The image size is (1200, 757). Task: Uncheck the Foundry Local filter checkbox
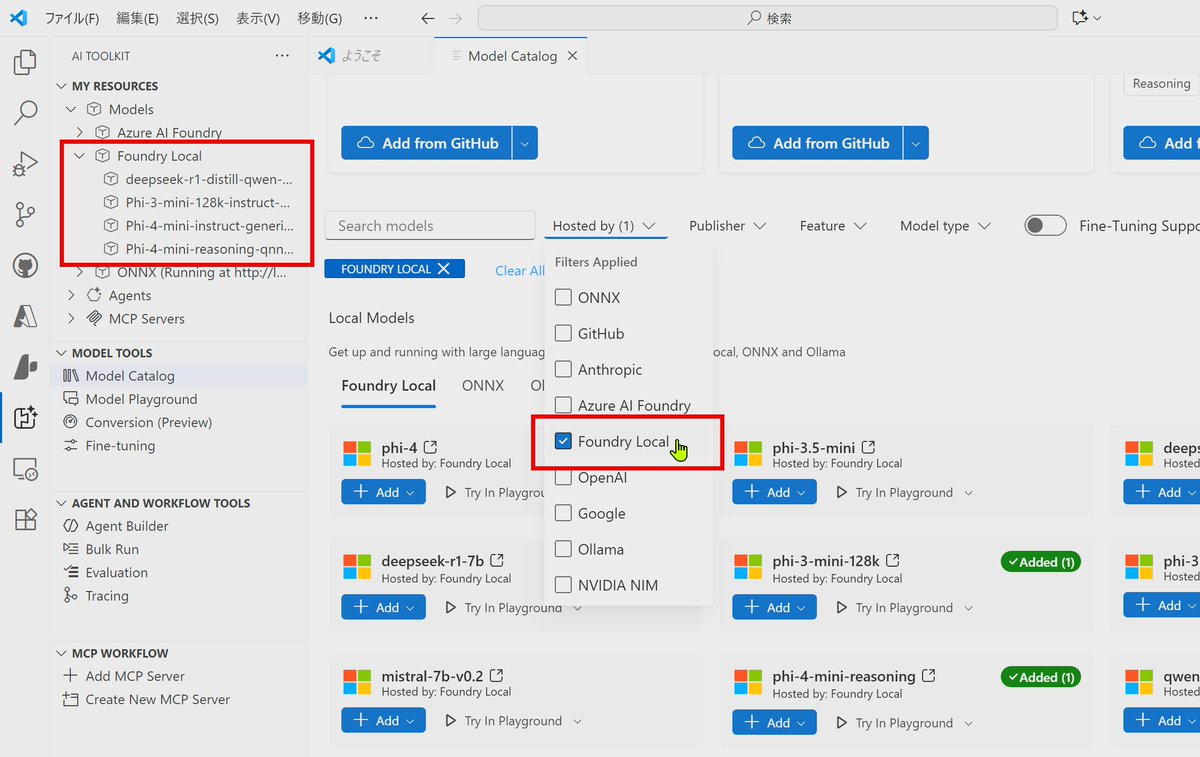pyautogui.click(x=563, y=441)
